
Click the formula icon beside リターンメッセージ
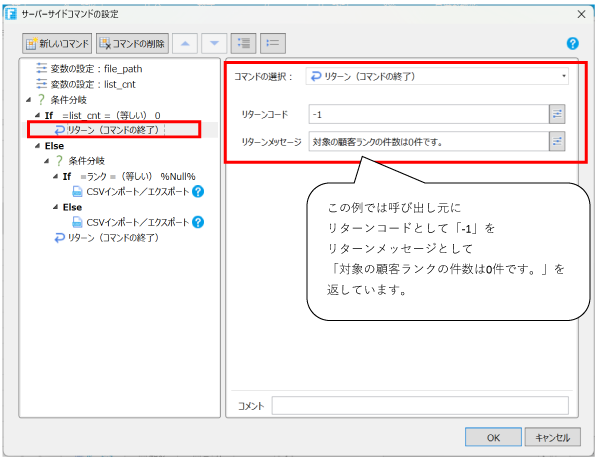point(557,142)
